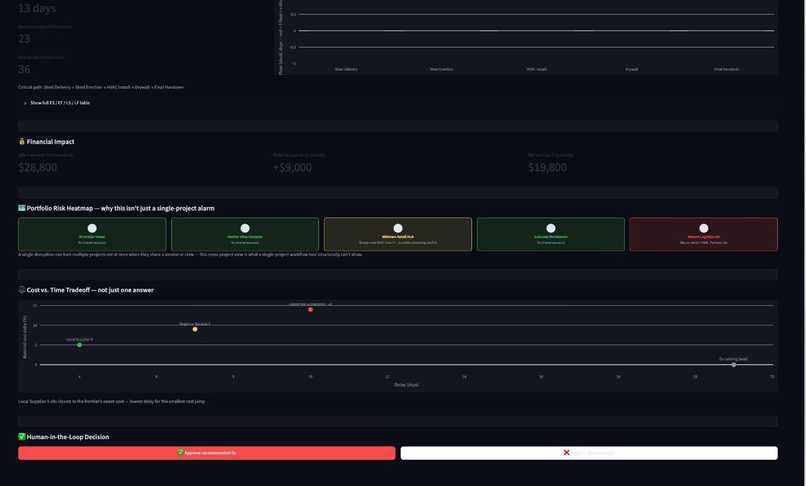Viewport: 806px width, 486px height.
Task: Click the money bag icon beside Financial Impact
Action: (x=22, y=141)
